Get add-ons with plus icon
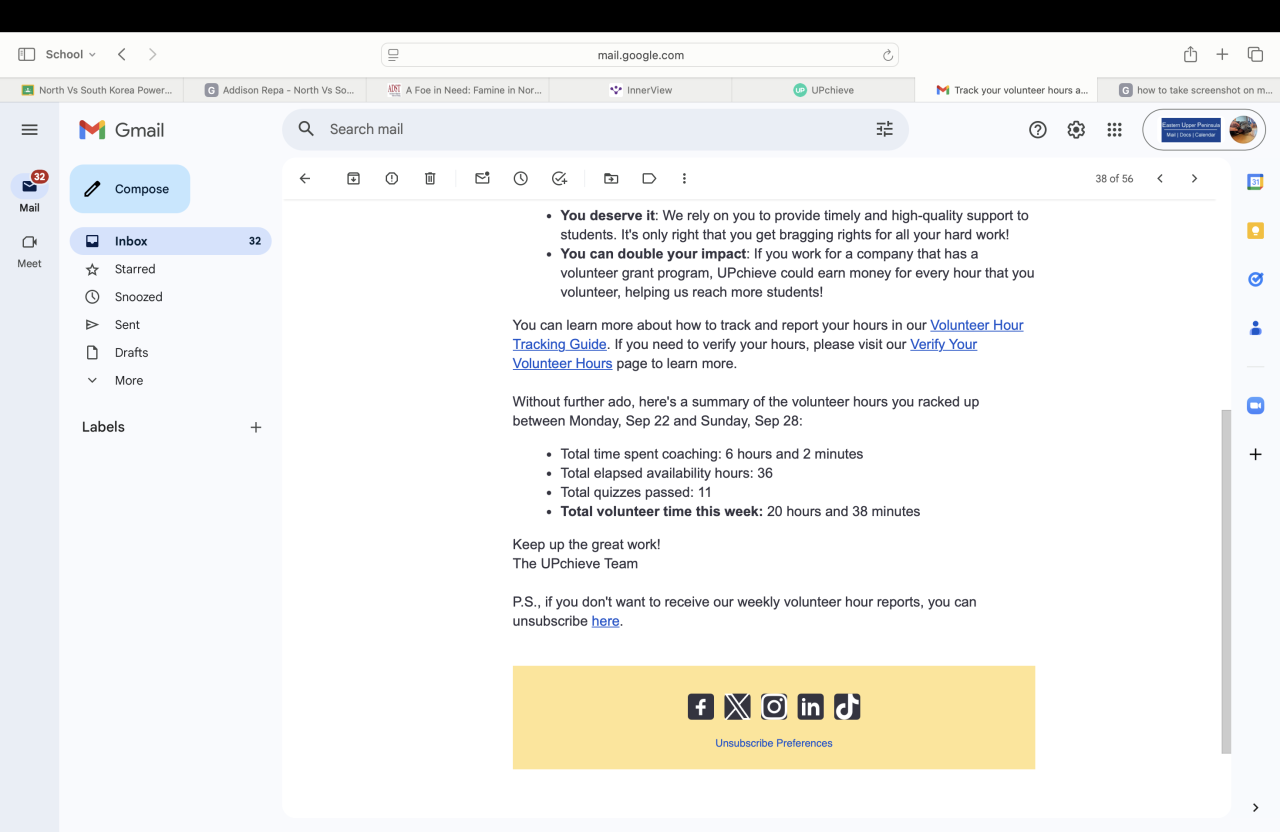1280x832 pixels. tap(1256, 455)
